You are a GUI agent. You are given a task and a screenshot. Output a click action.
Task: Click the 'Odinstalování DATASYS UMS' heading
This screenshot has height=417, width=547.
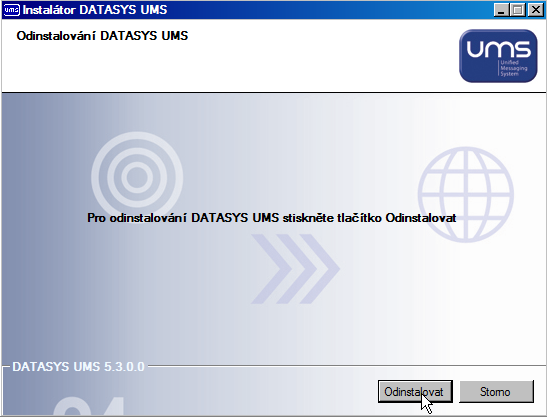(x=102, y=36)
